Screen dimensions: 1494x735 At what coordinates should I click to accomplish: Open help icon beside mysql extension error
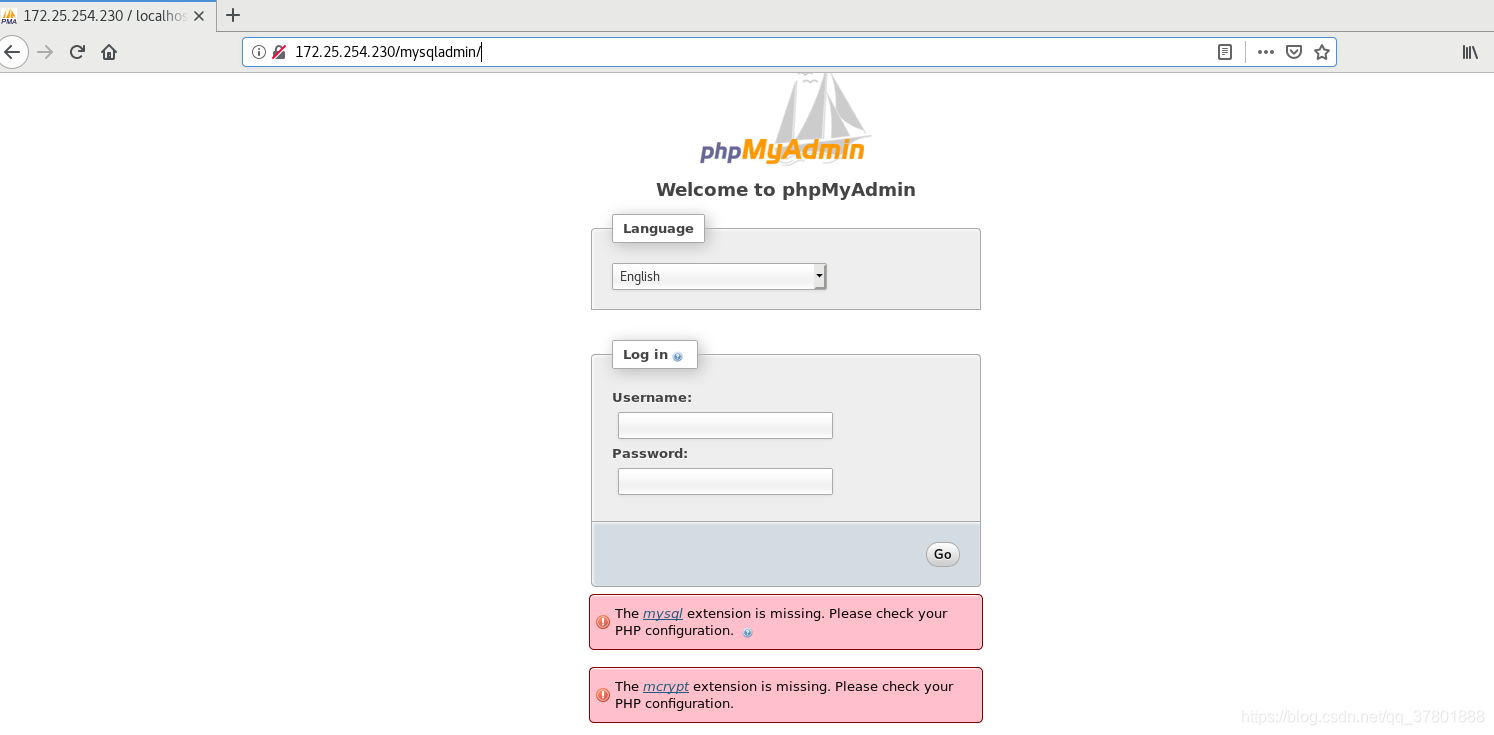(747, 632)
